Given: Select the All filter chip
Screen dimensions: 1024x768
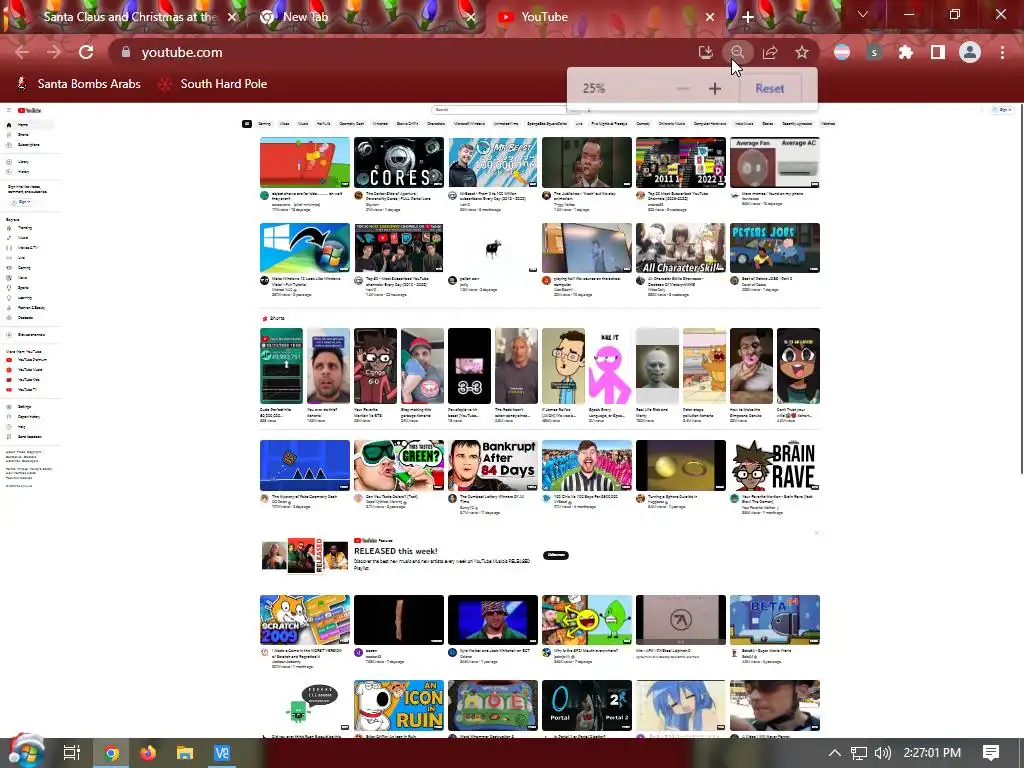Looking at the screenshot, I should tap(247, 123).
